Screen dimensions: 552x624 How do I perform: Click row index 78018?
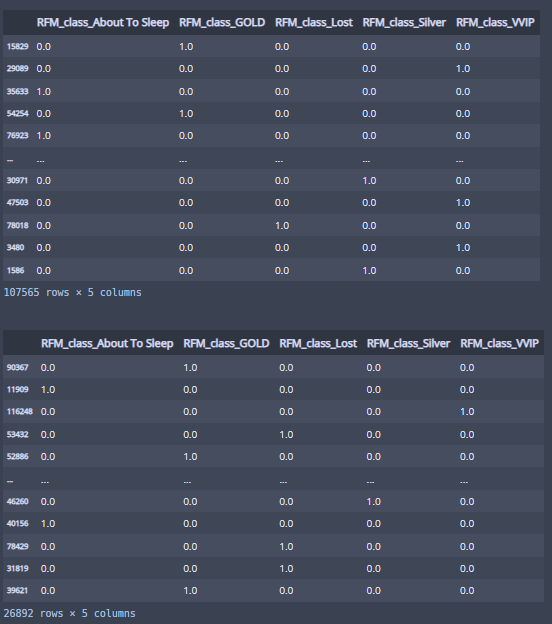coord(18,226)
